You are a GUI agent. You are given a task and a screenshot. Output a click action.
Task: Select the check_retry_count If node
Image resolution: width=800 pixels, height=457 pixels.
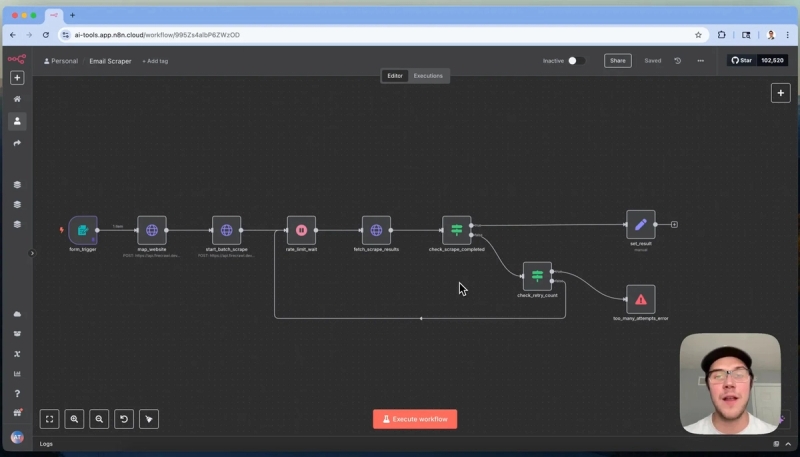click(537, 276)
